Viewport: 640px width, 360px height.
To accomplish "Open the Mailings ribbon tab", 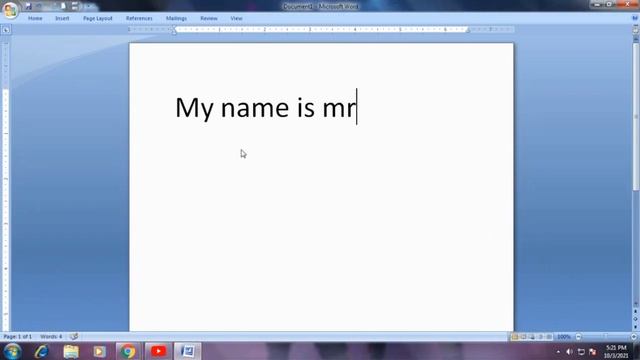I will [176, 18].
